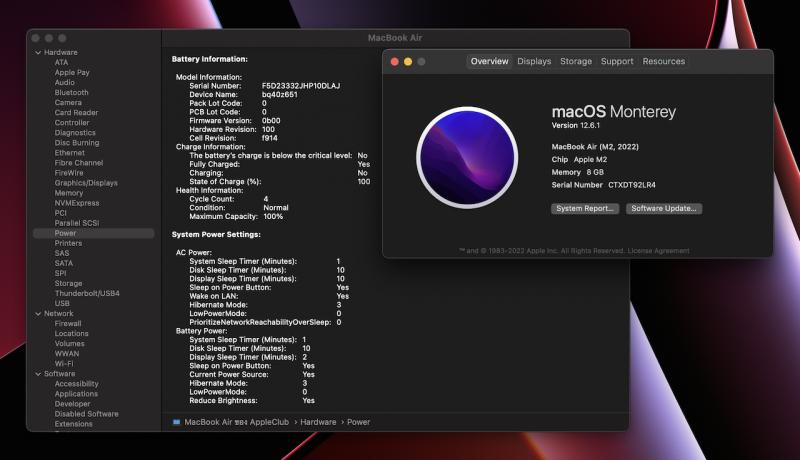Collapse the Network category disclosure triangle
800x460 pixels.
click(38, 314)
